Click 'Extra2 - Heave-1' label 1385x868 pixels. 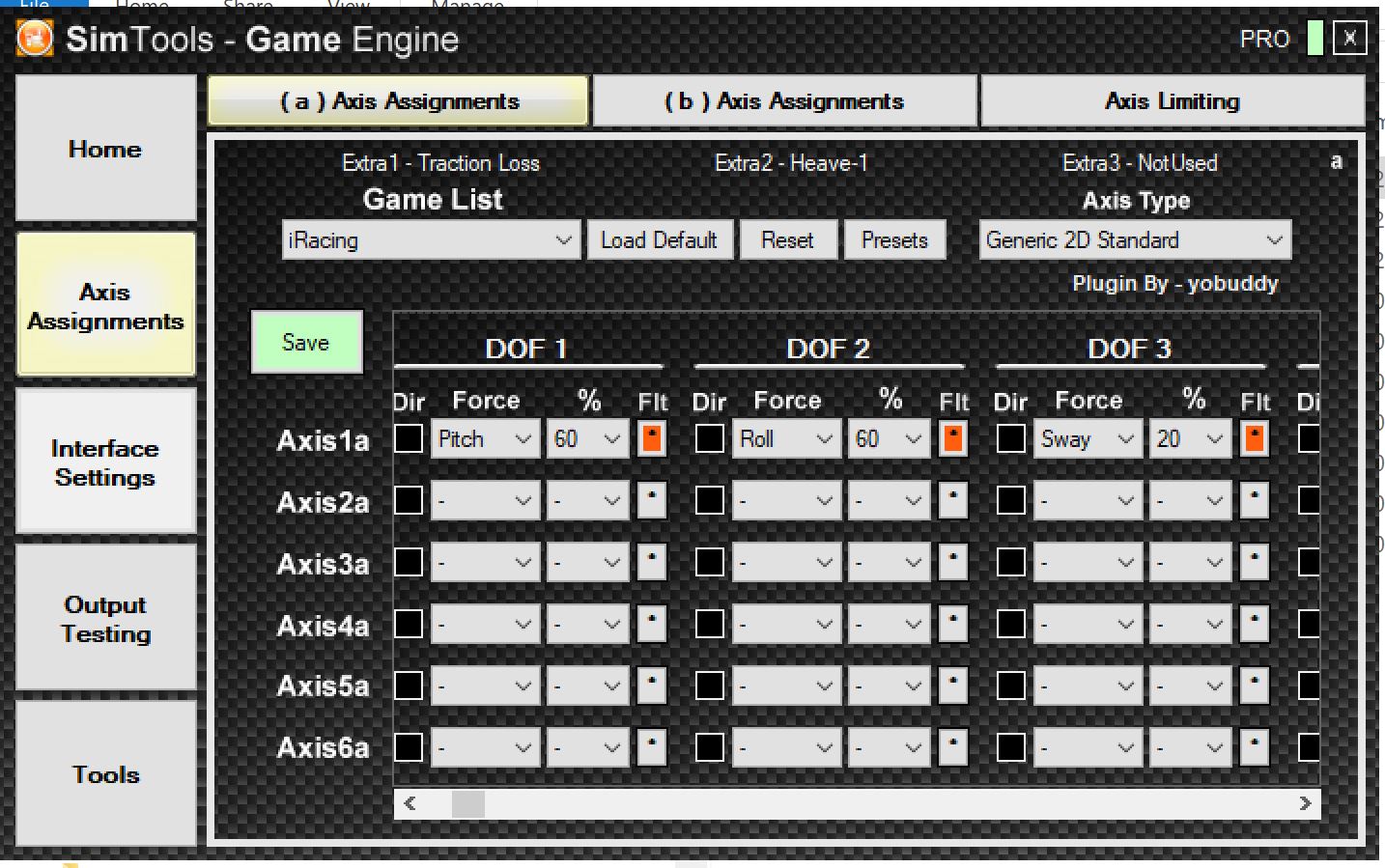coord(791,163)
